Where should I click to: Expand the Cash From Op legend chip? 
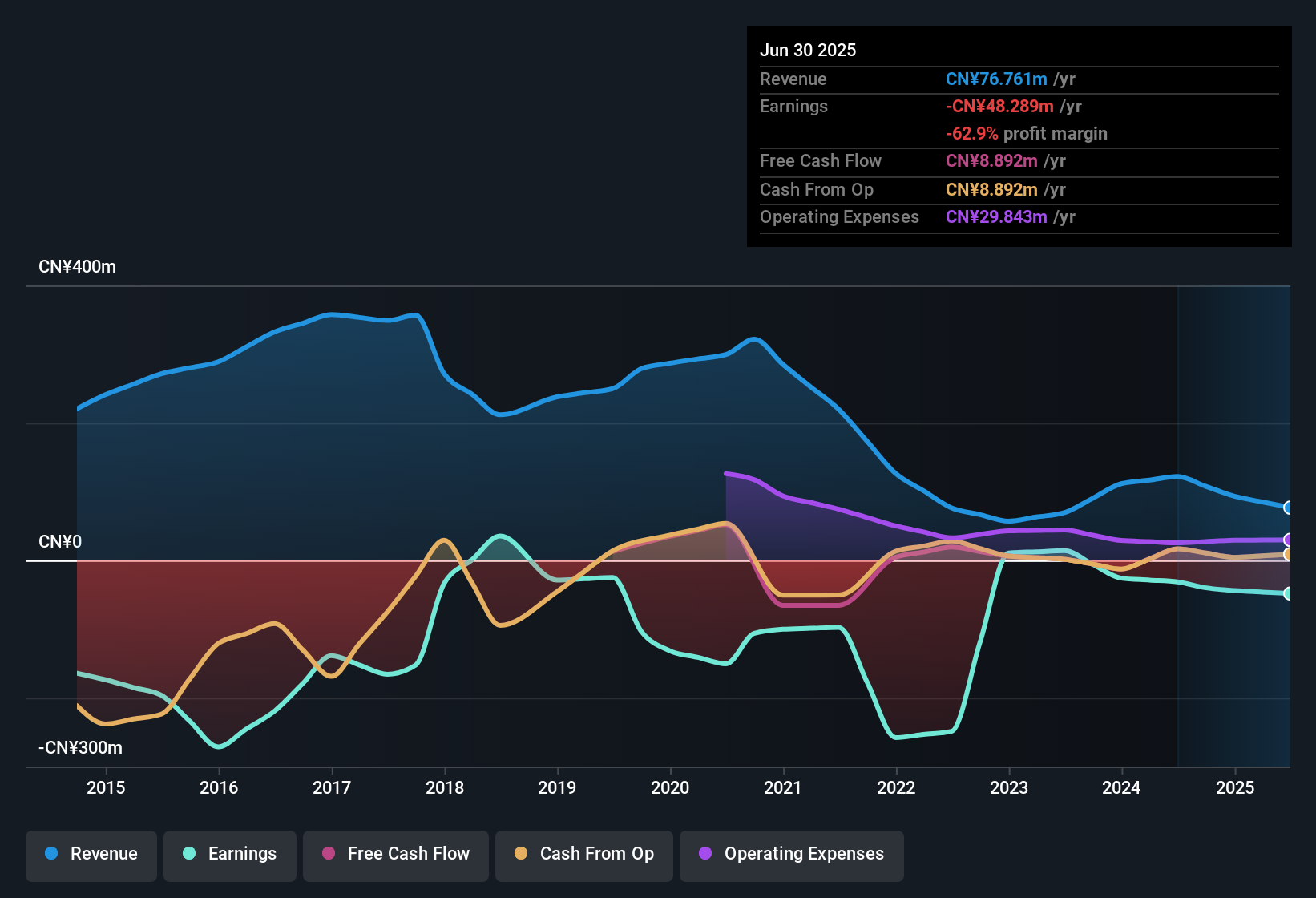[583, 855]
